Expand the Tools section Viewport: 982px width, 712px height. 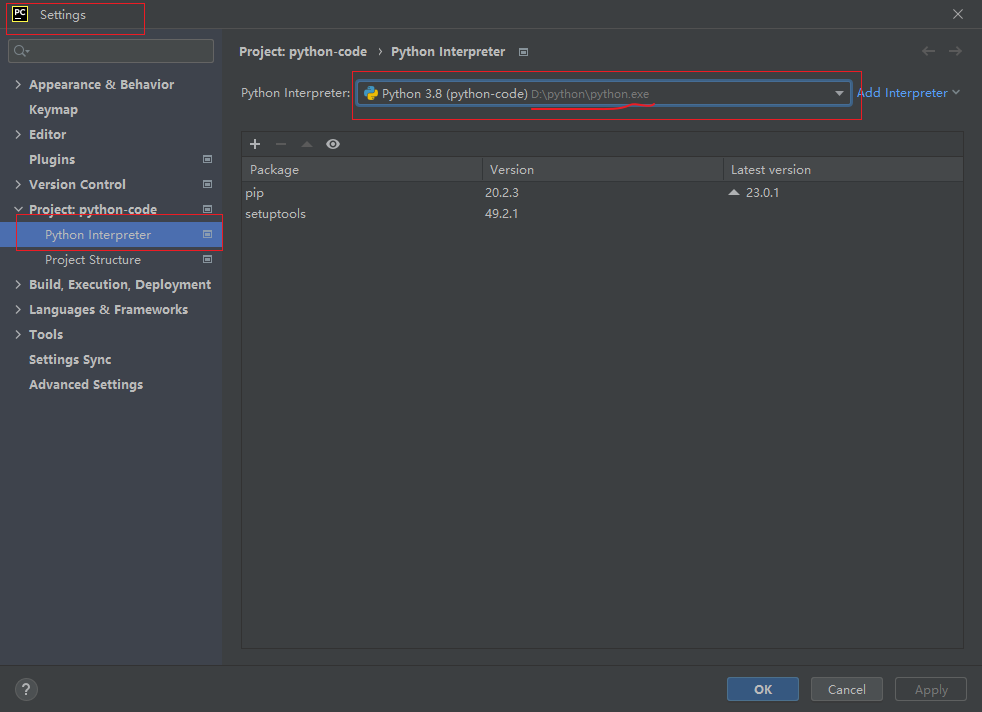[18, 334]
